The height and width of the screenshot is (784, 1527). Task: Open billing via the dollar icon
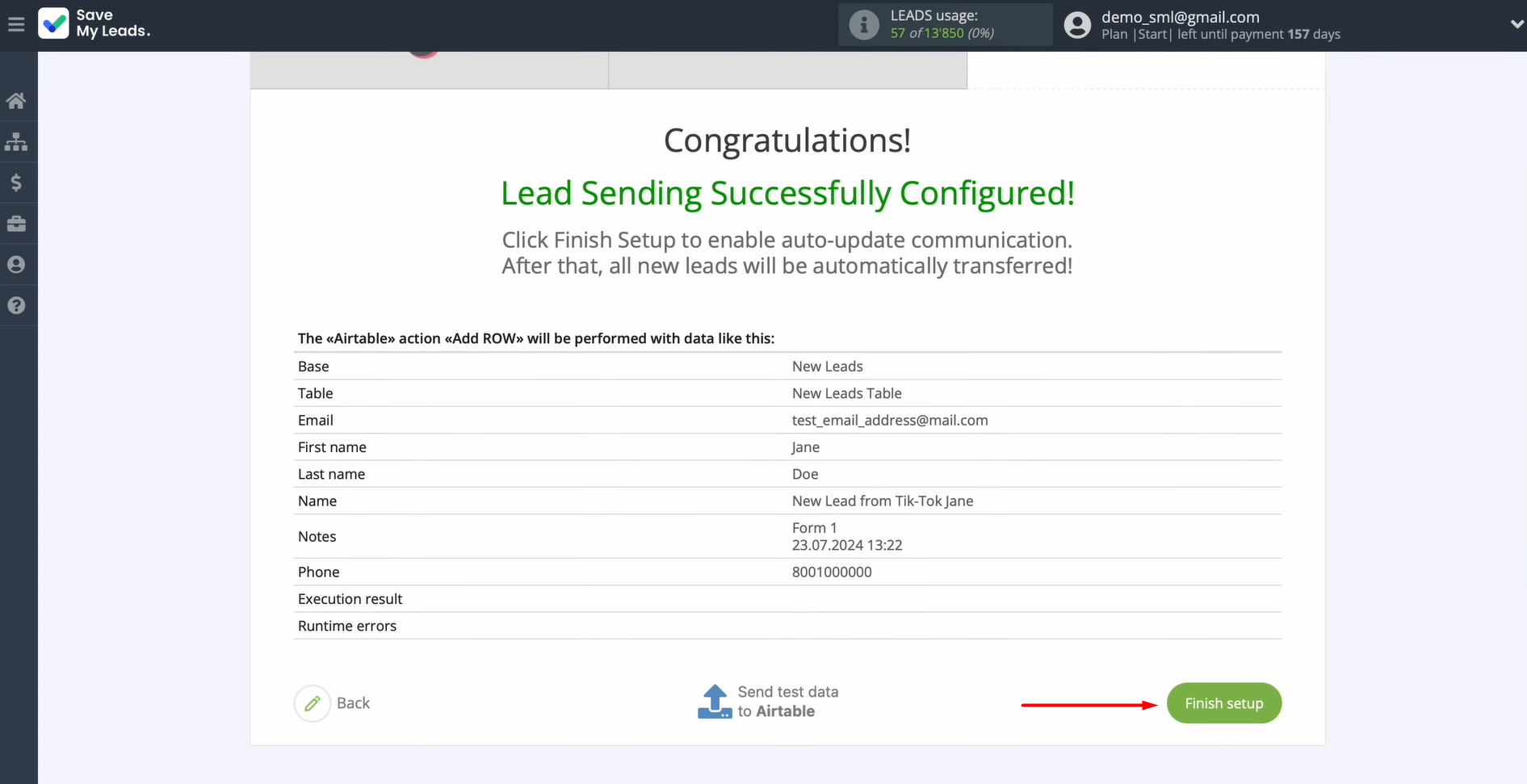pos(16,183)
